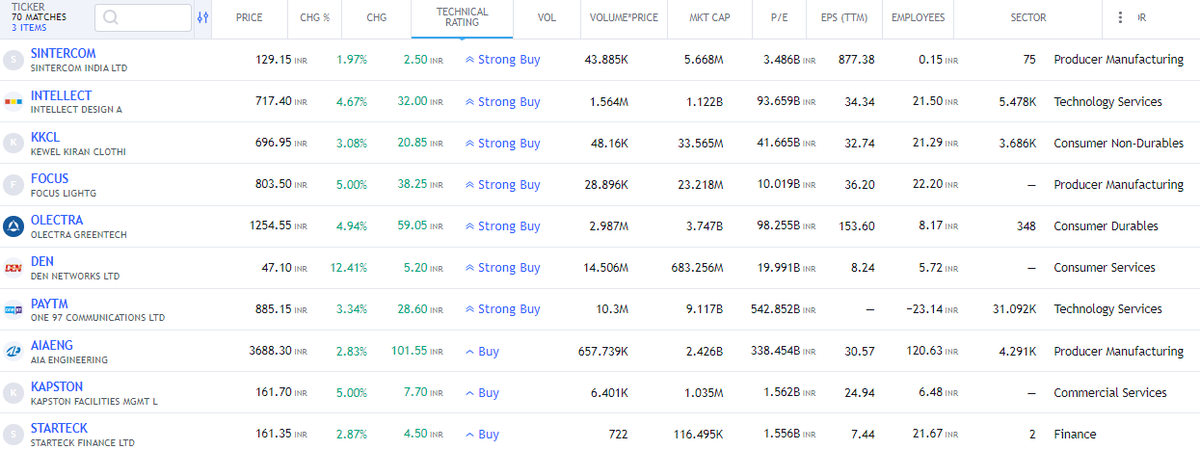Viewport: 1200px width, 450px height.
Task: Click the PAYTM company logo icon
Action: coord(13,309)
